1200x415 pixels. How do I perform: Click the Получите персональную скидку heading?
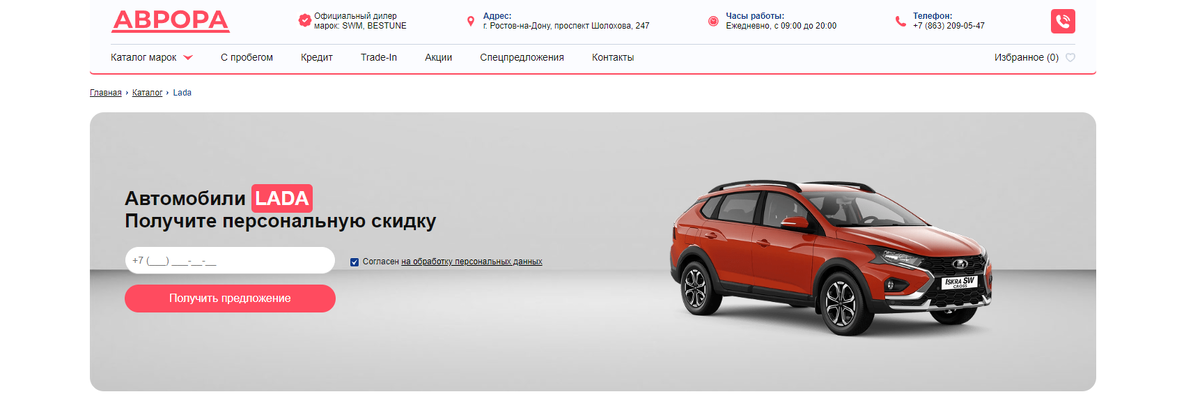point(280,222)
